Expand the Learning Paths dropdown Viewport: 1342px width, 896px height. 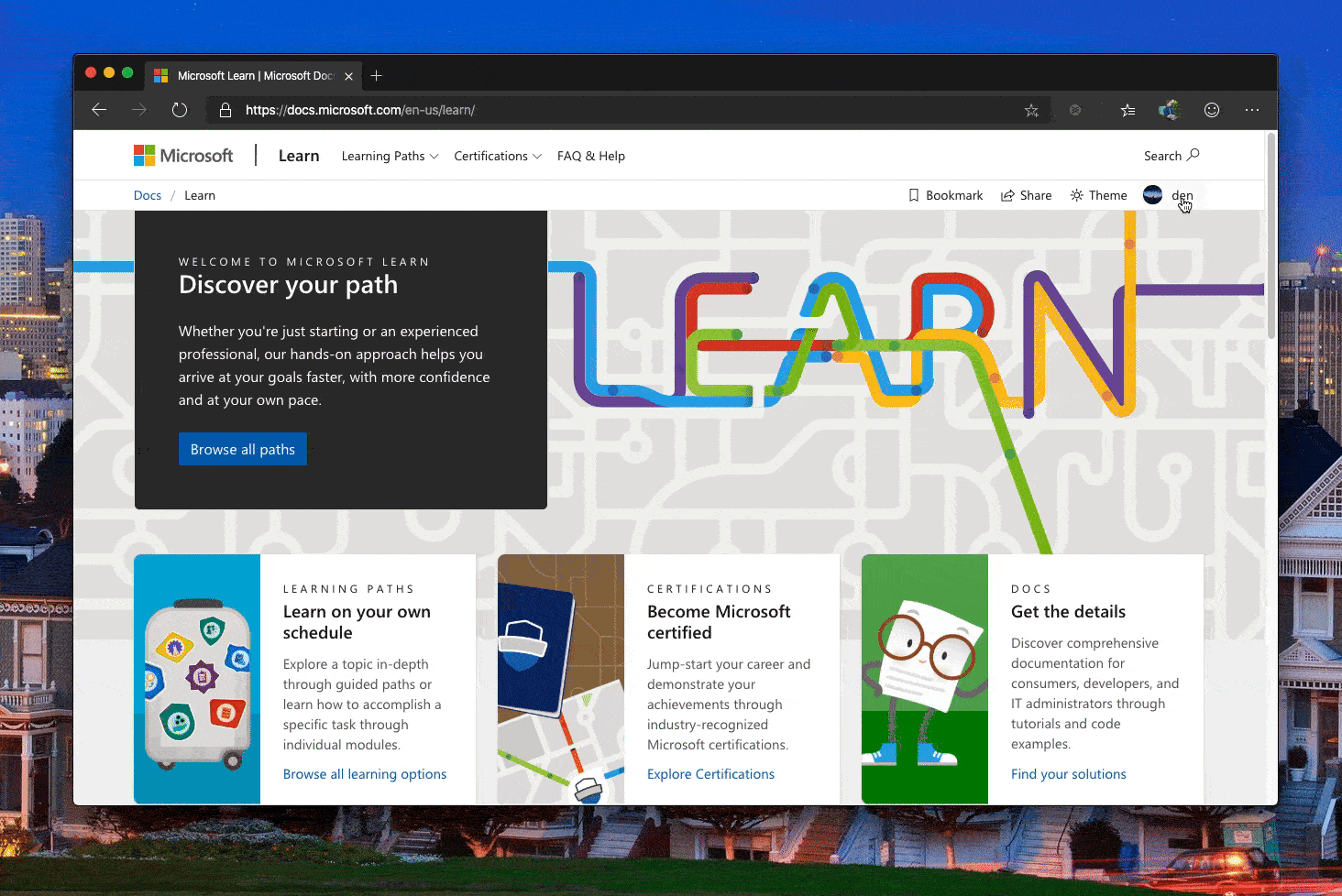point(389,156)
